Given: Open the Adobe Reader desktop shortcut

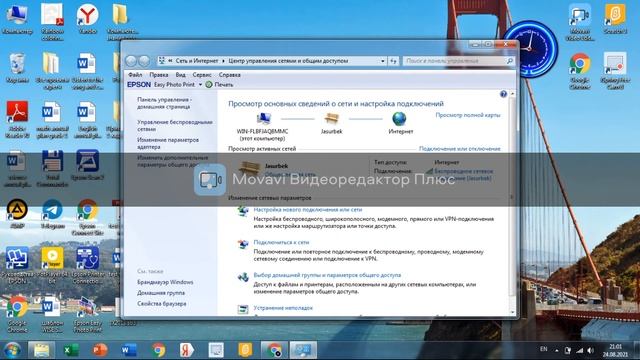Looking at the screenshot, I should pyautogui.click(x=17, y=119).
